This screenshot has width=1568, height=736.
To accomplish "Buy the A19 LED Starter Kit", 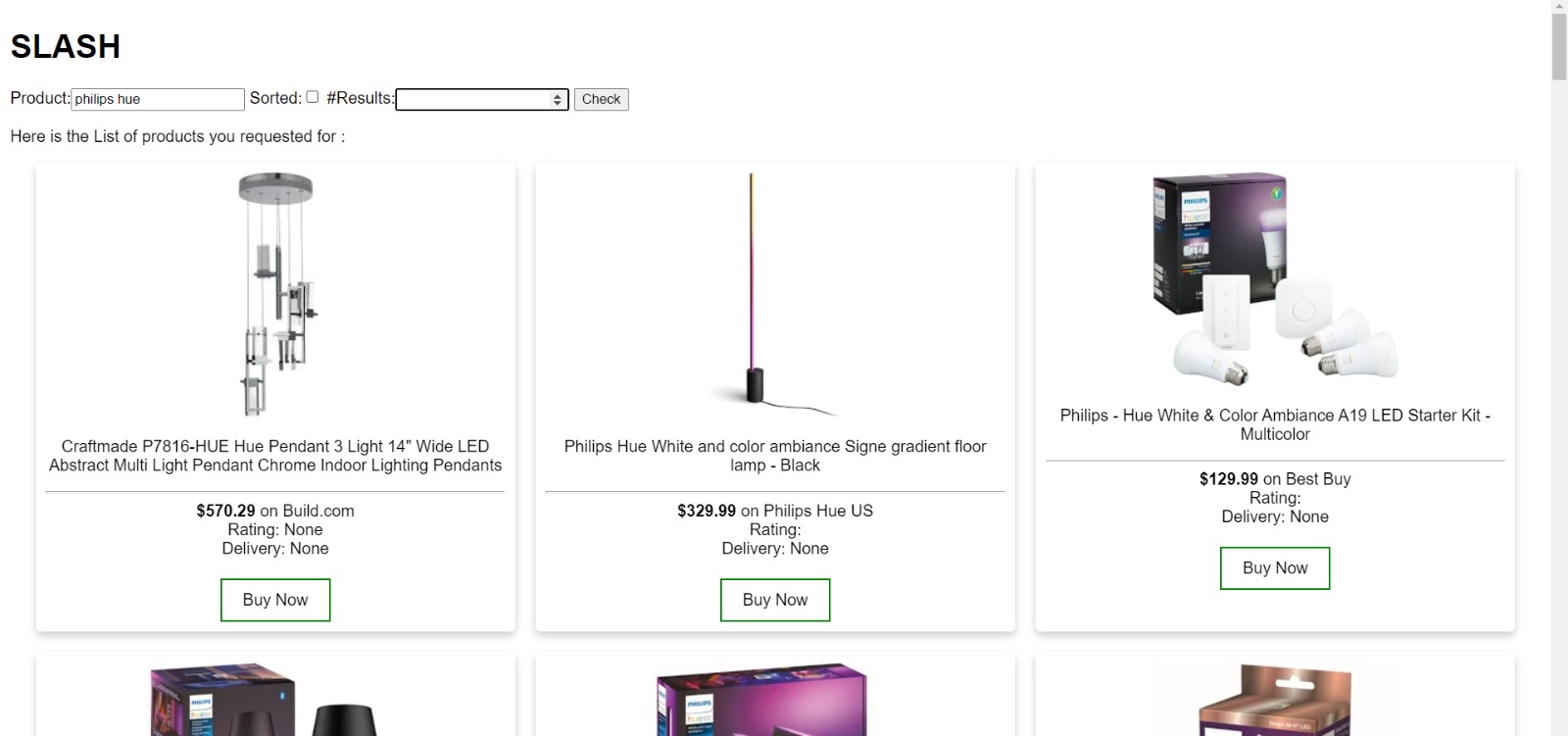I will pyautogui.click(x=1275, y=568).
